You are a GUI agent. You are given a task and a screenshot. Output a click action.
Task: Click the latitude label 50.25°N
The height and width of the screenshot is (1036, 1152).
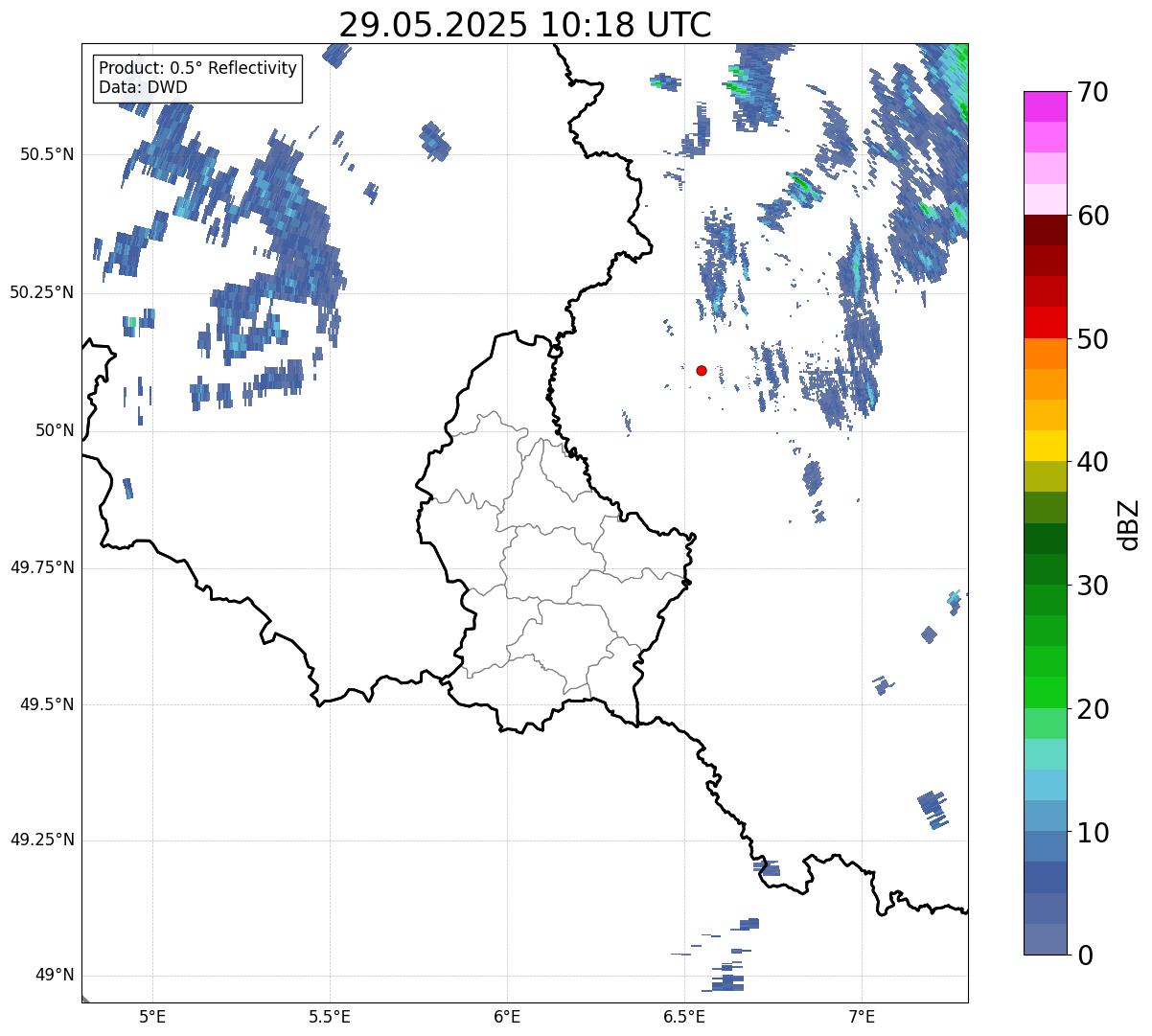42,292
